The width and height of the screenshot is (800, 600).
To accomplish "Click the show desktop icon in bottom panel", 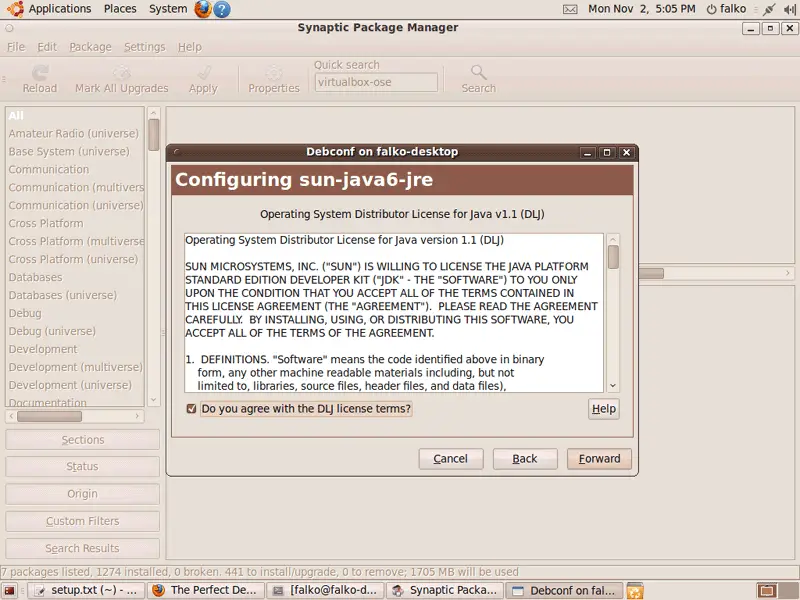I will click(x=10, y=591).
